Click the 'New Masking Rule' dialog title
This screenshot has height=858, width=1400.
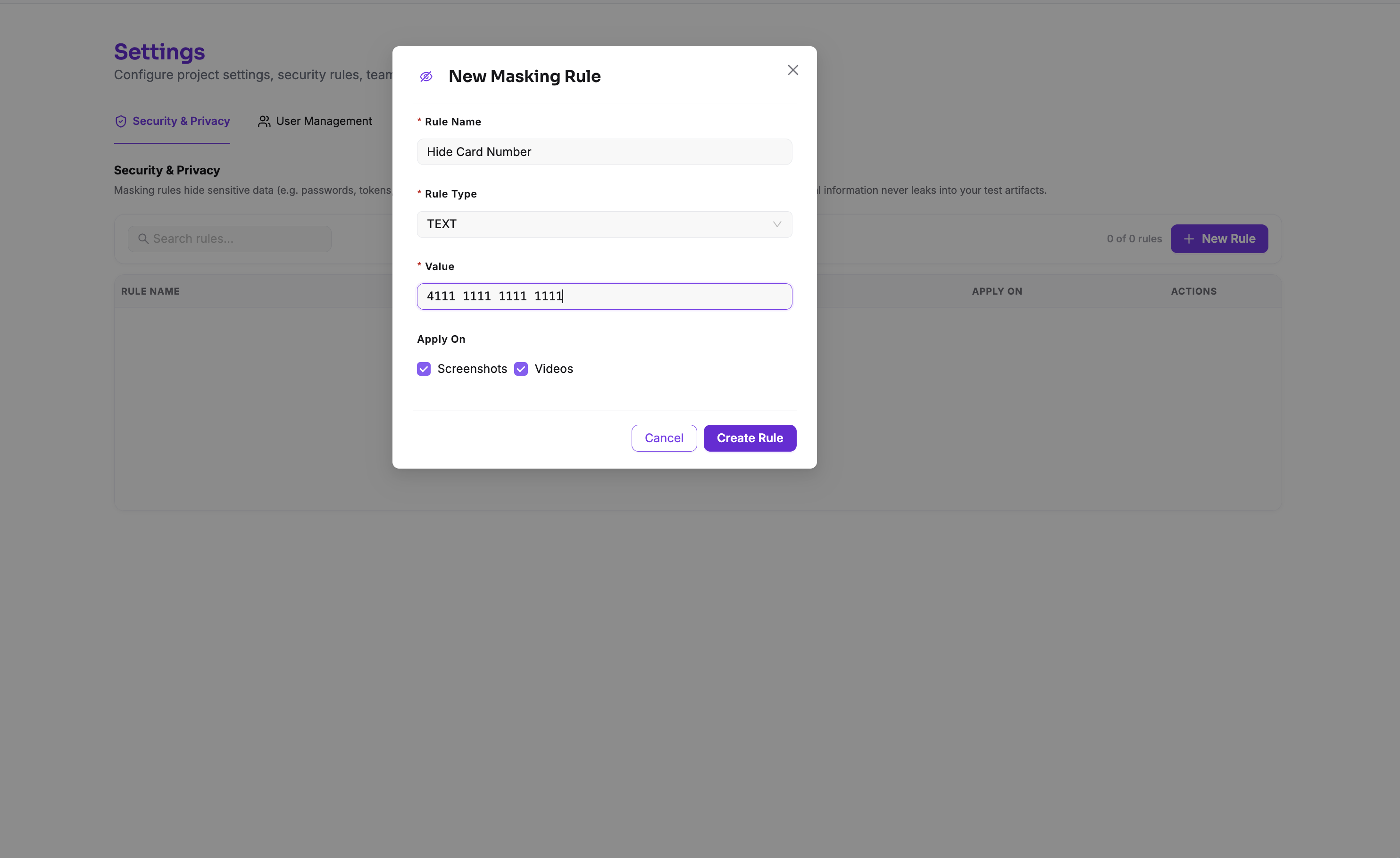click(525, 76)
